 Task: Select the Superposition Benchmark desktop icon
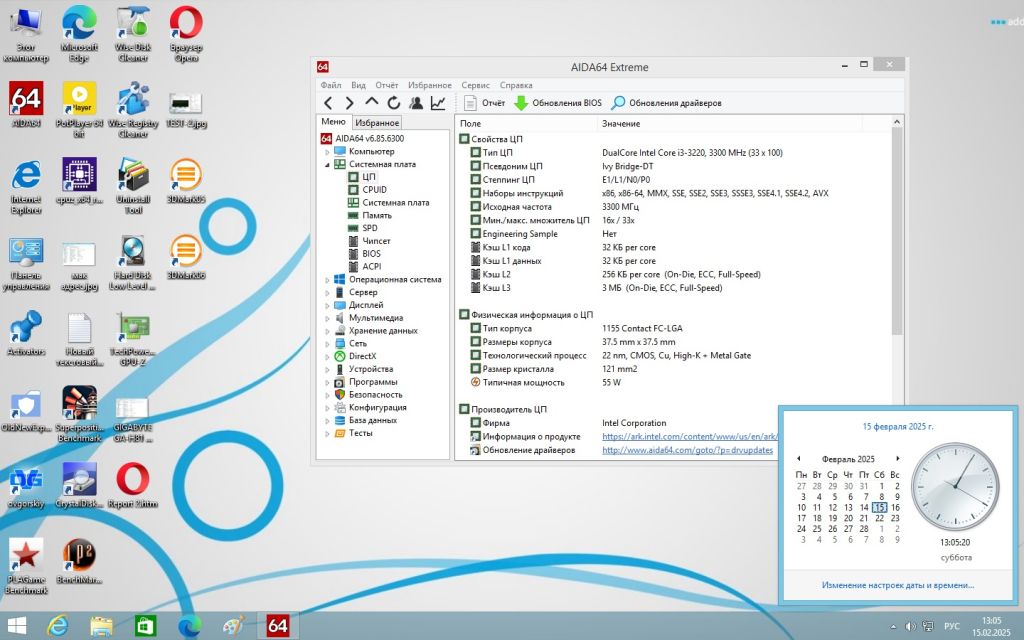(79, 414)
